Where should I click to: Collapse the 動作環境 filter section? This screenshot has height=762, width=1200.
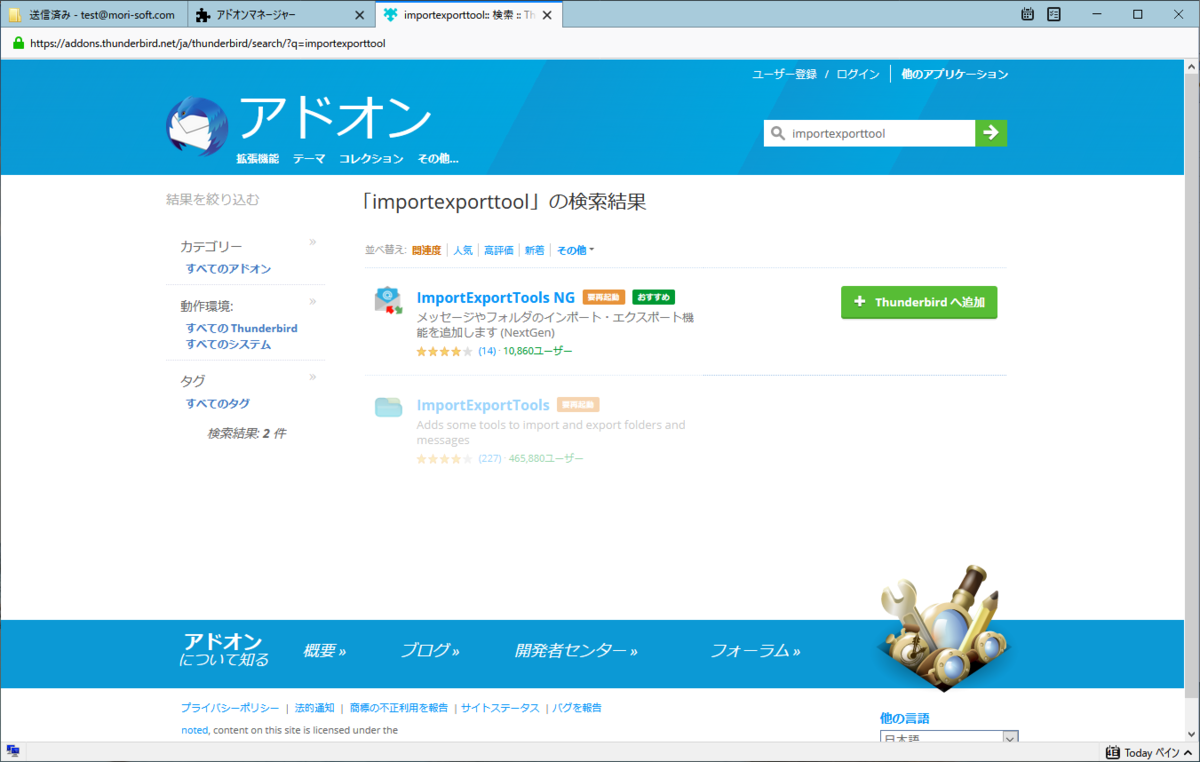click(313, 301)
